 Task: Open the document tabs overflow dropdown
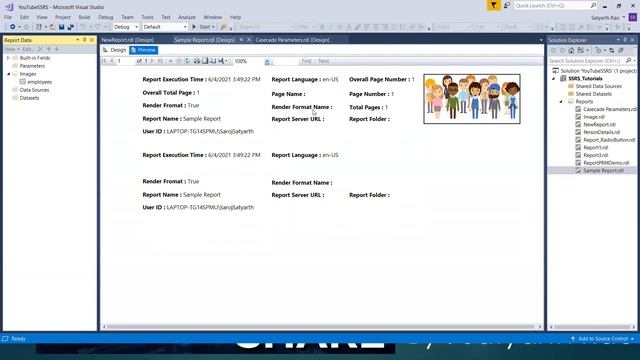541,40
